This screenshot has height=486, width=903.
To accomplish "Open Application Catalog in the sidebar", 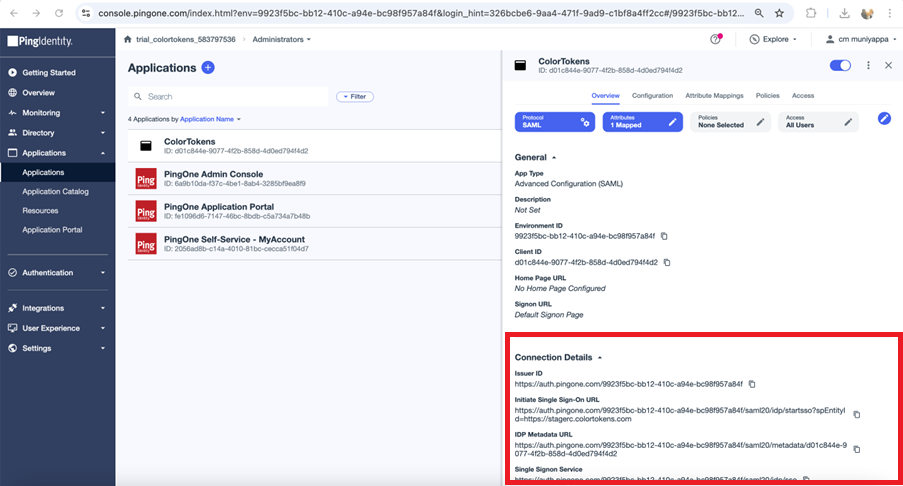I will pyautogui.click(x=56, y=192).
